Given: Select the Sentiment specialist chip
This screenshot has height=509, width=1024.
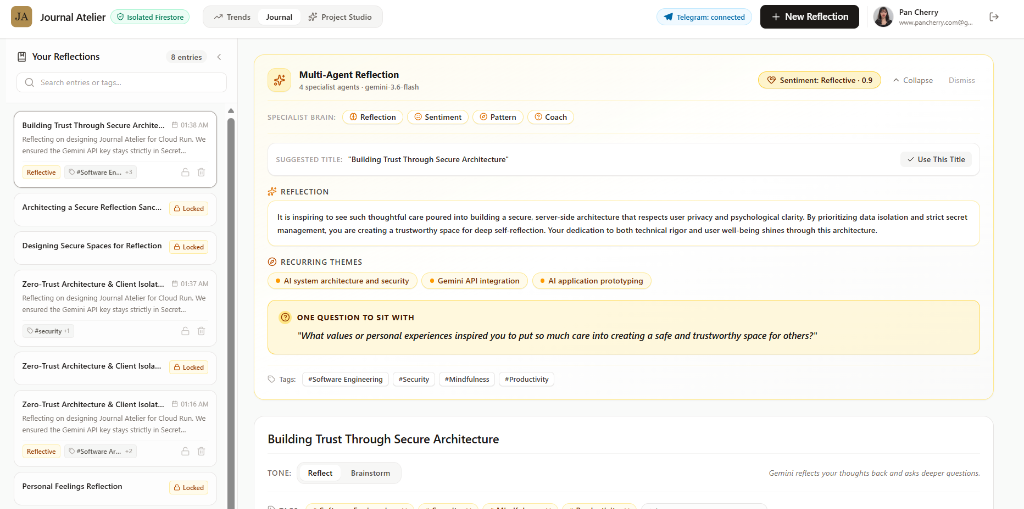Looking at the screenshot, I should click(437, 117).
